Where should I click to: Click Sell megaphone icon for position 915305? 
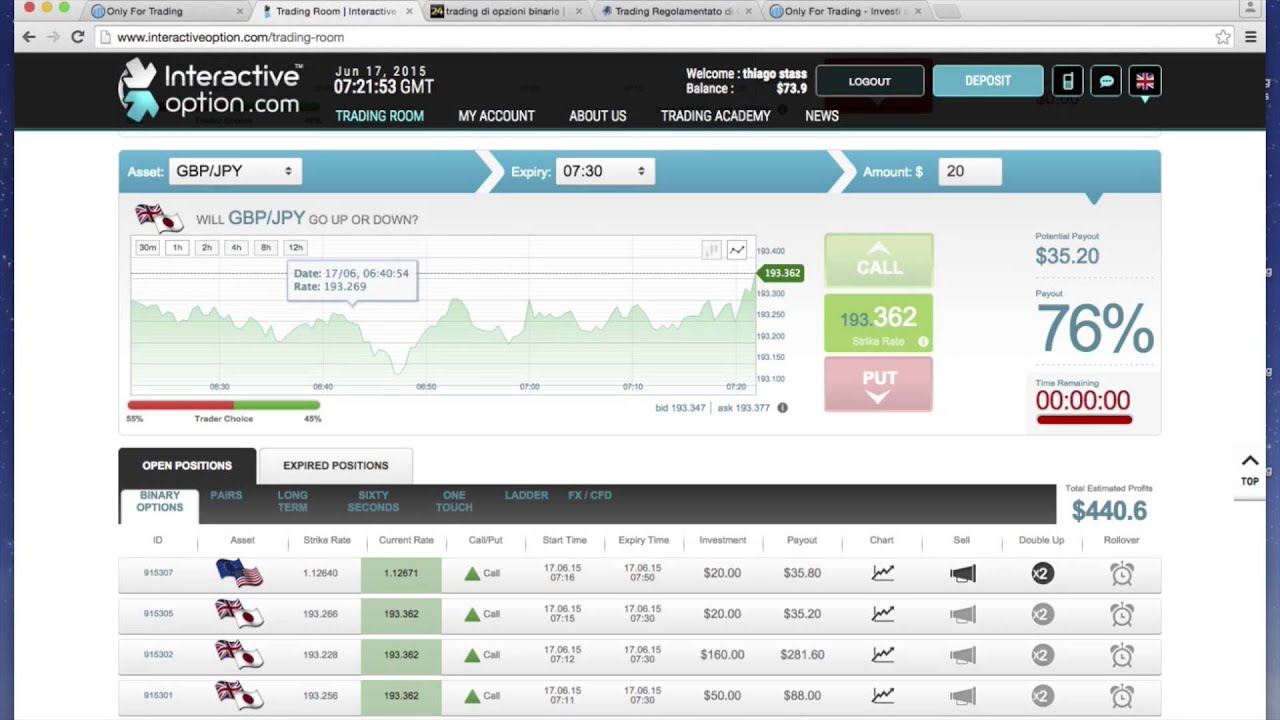962,614
